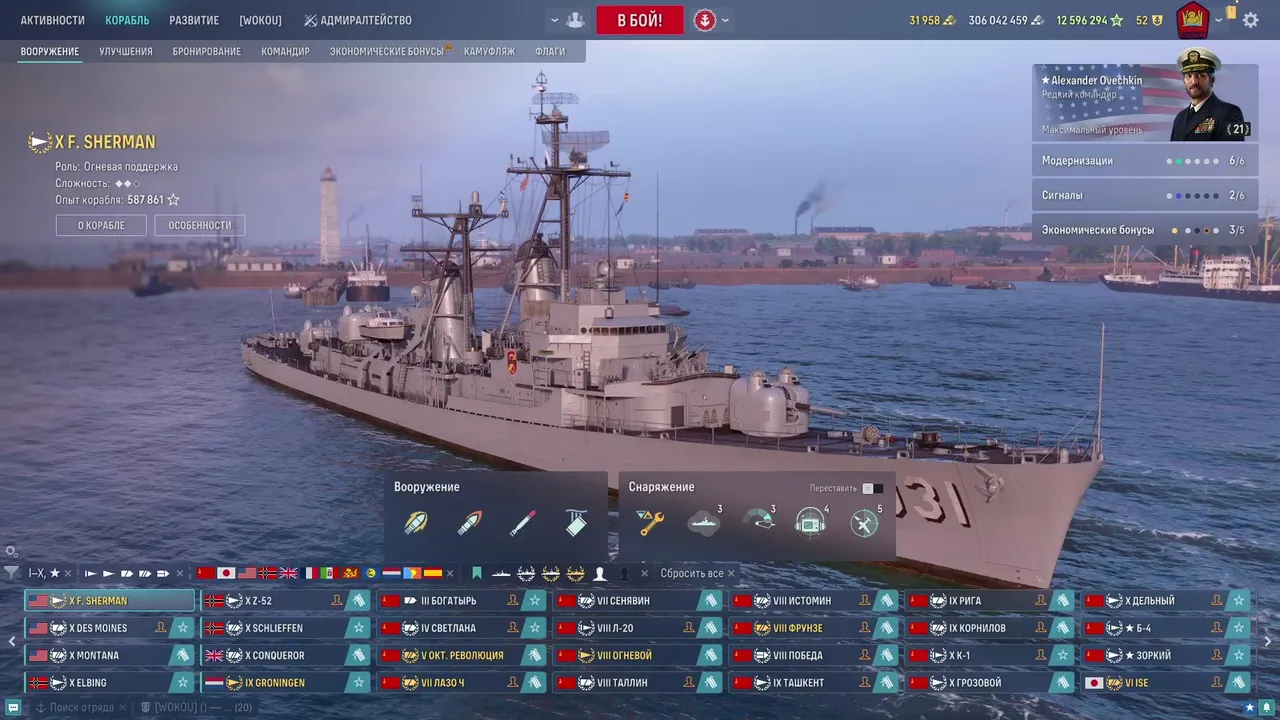Click the О КОРАБЛЕ button

click(102, 225)
